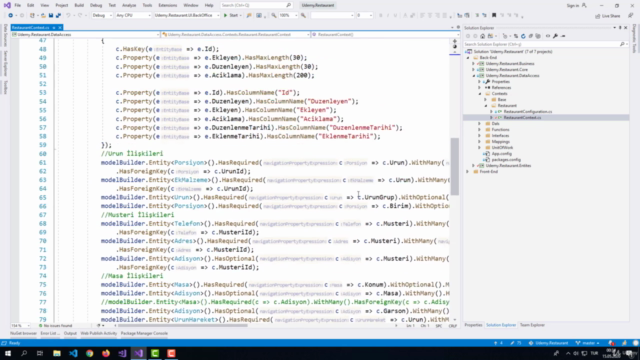Click the Sign in link
The height and width of the screenshot is (360, 640).
pos(576,5)
